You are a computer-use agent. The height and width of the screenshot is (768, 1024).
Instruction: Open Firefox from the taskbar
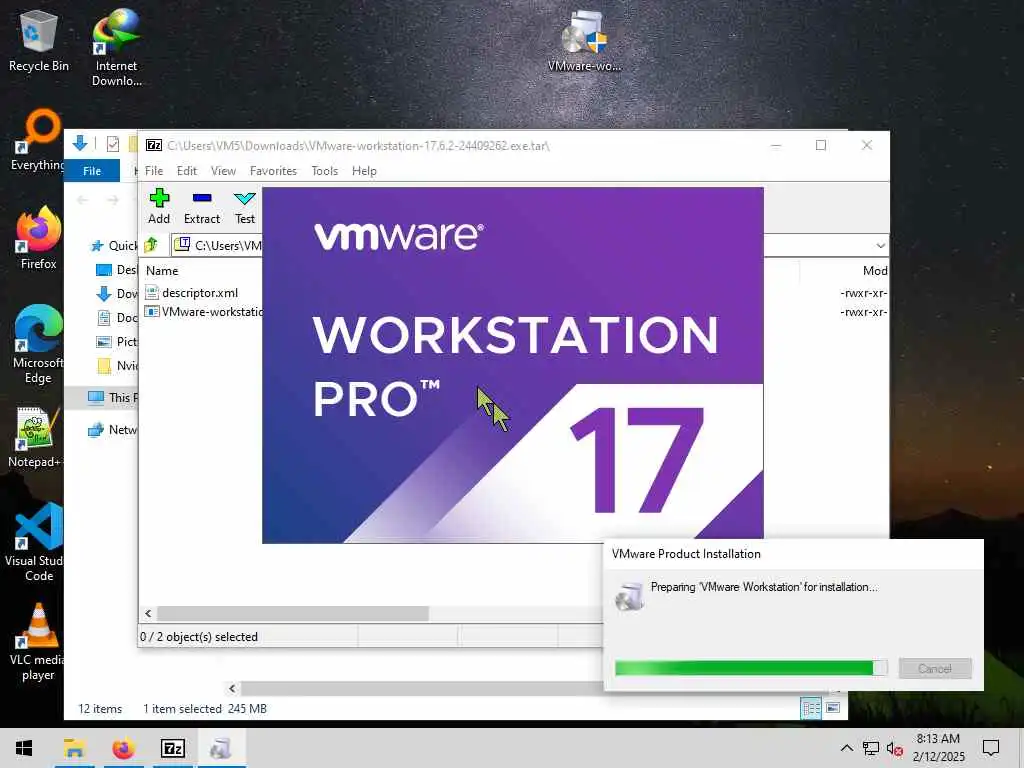point(123,748)
